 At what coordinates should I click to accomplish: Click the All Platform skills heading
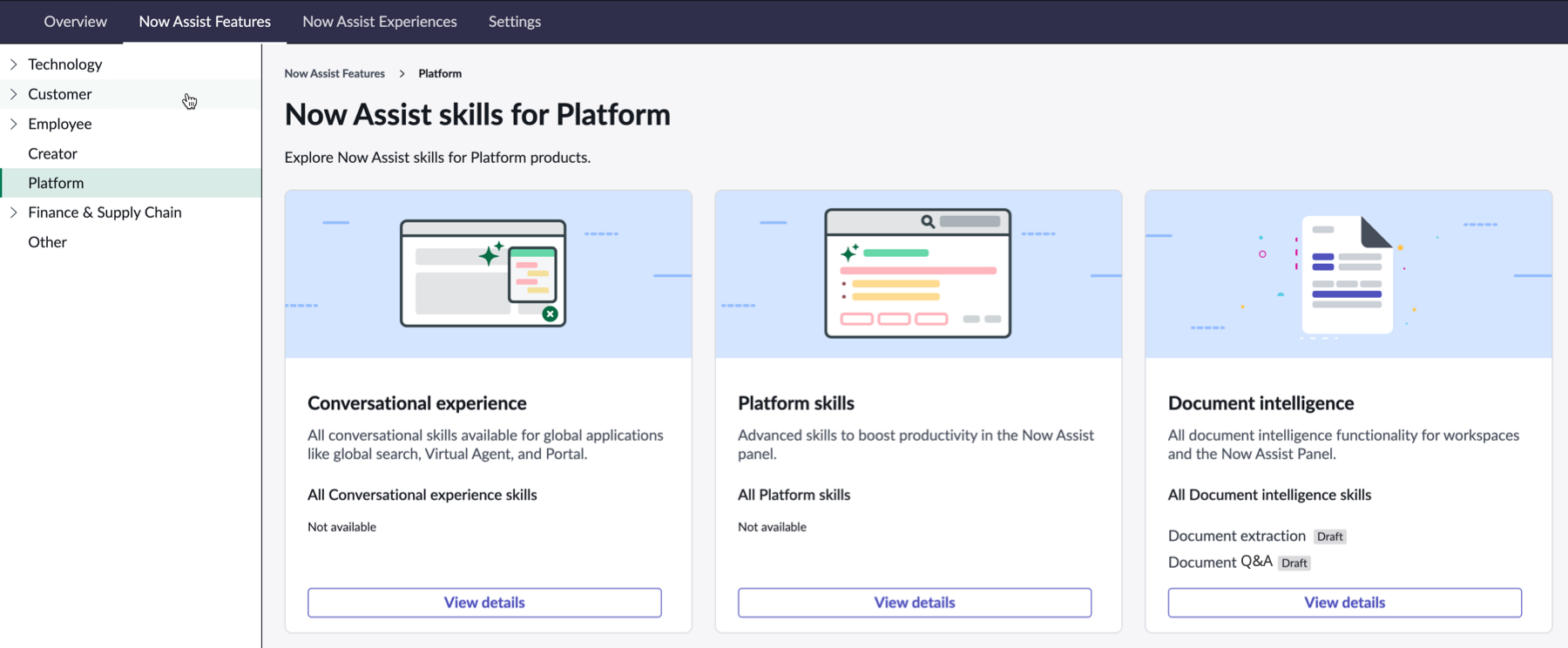[794, 495]
